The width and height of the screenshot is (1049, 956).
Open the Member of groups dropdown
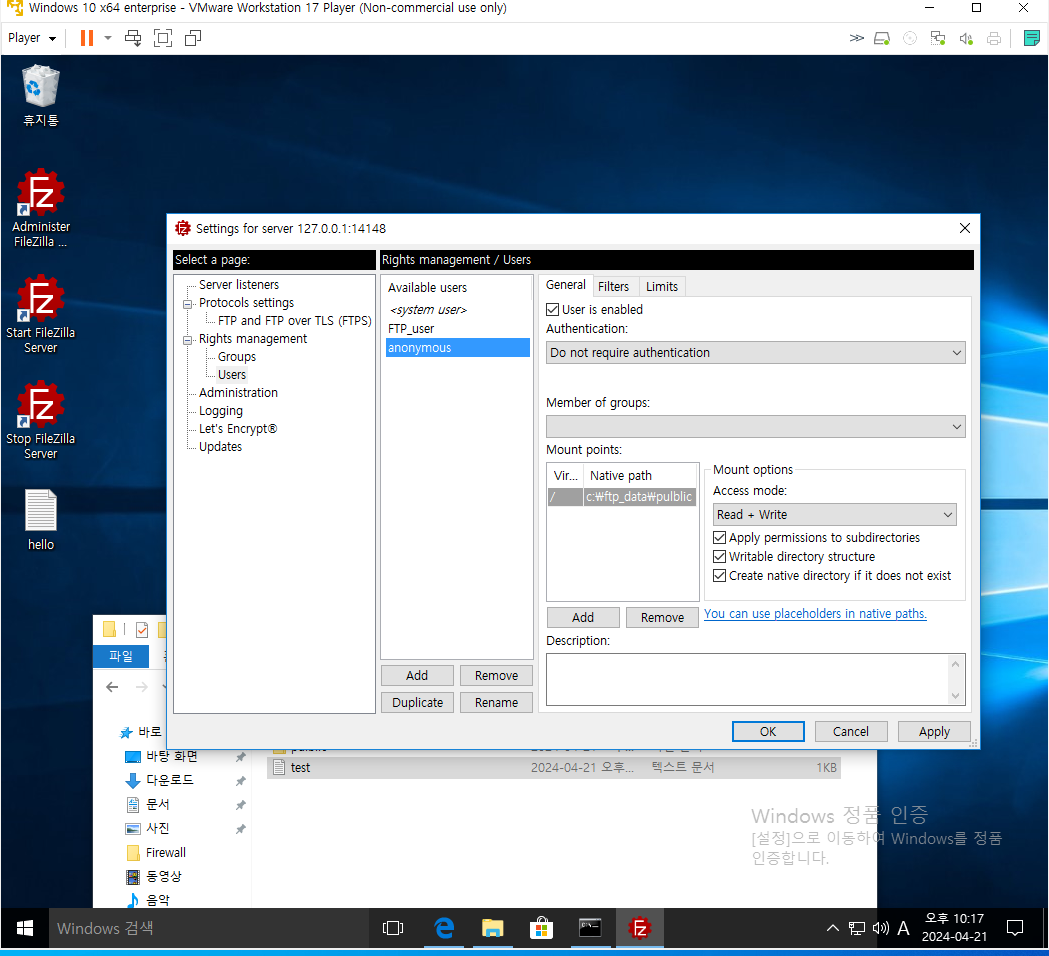click(755, 427)
